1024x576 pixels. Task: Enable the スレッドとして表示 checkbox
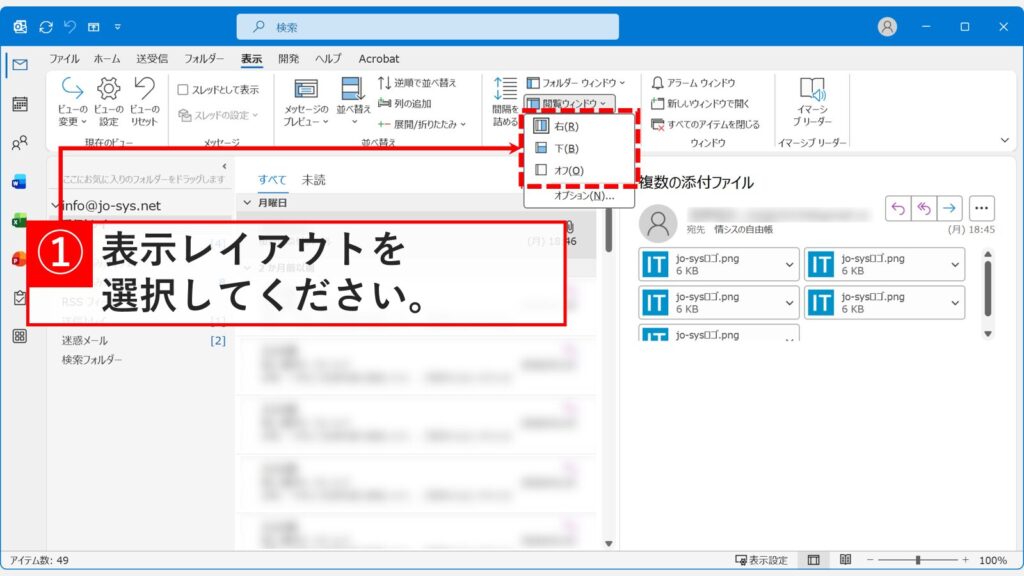tap(186, 89)
